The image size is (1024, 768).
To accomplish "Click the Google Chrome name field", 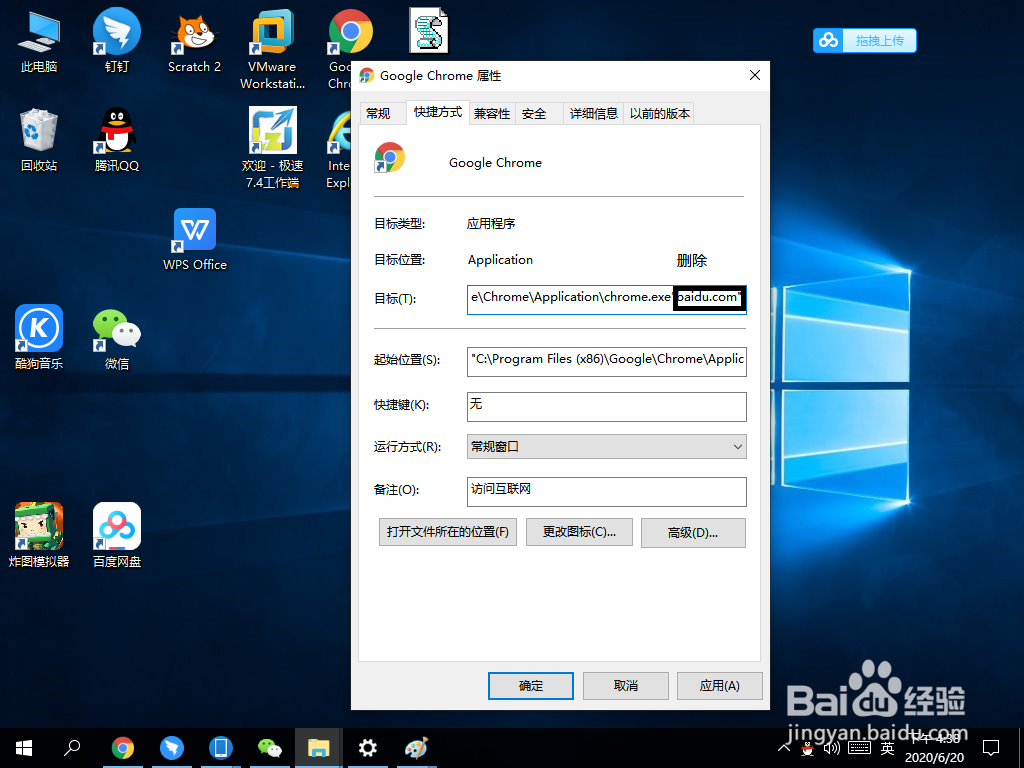I will 495,163.
